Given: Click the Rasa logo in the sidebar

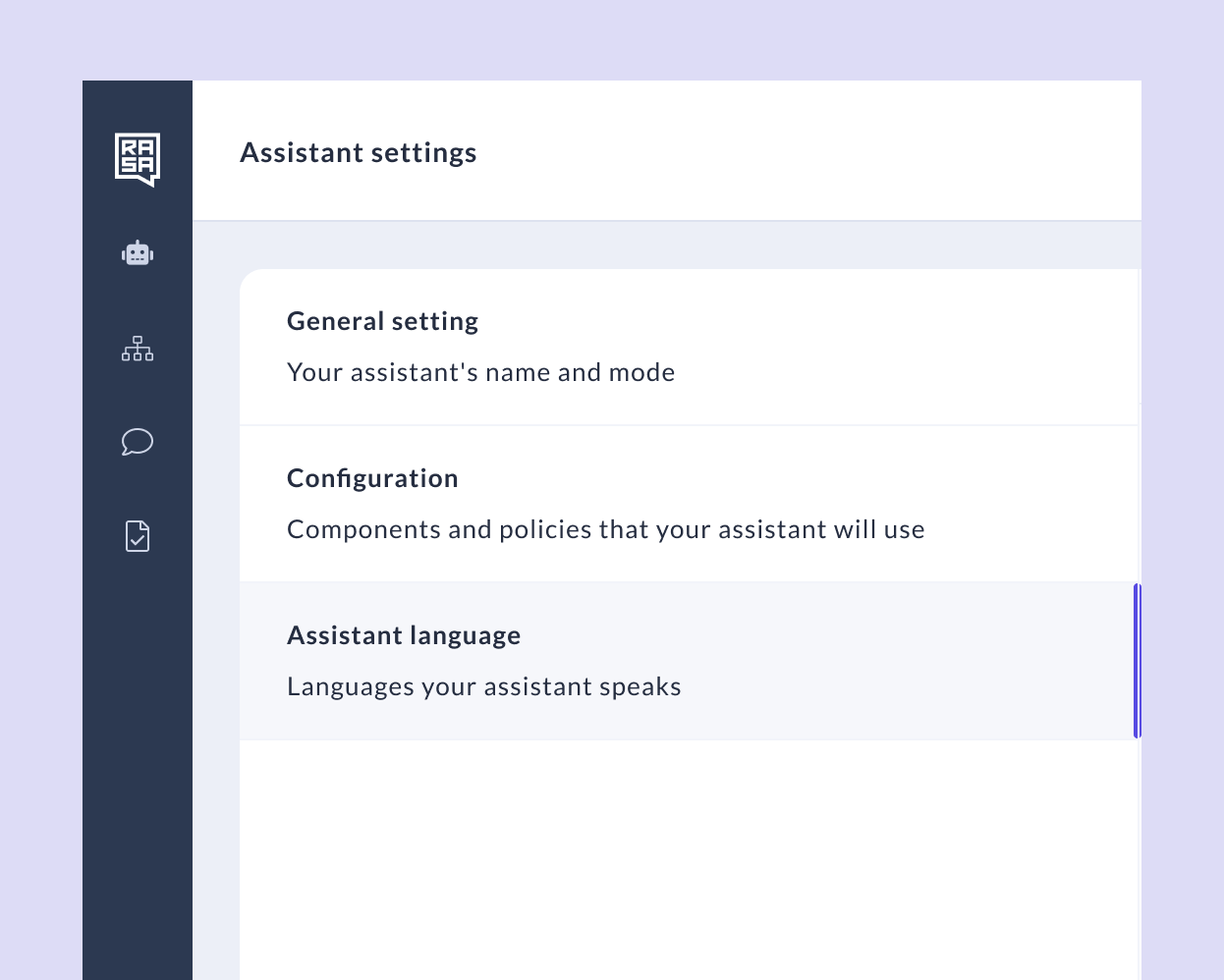Looking at the screenshot, I should click(138, 159).
